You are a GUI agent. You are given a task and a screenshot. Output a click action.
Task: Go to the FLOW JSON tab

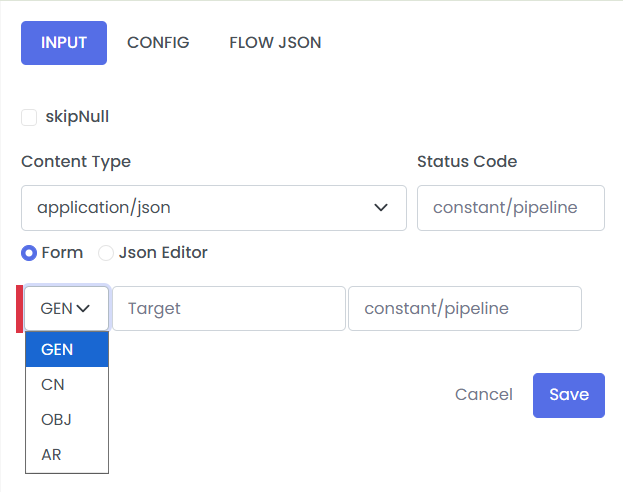pyautogui.click(x=275, y=43)
